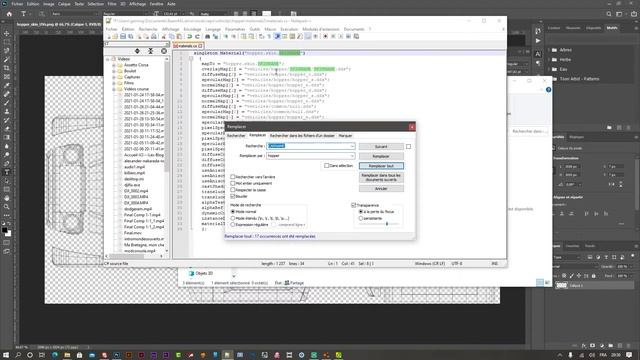Viewport: 640px width, 360px height.
Task: Open Photoshop Calque menu
Action: [64, 4]
